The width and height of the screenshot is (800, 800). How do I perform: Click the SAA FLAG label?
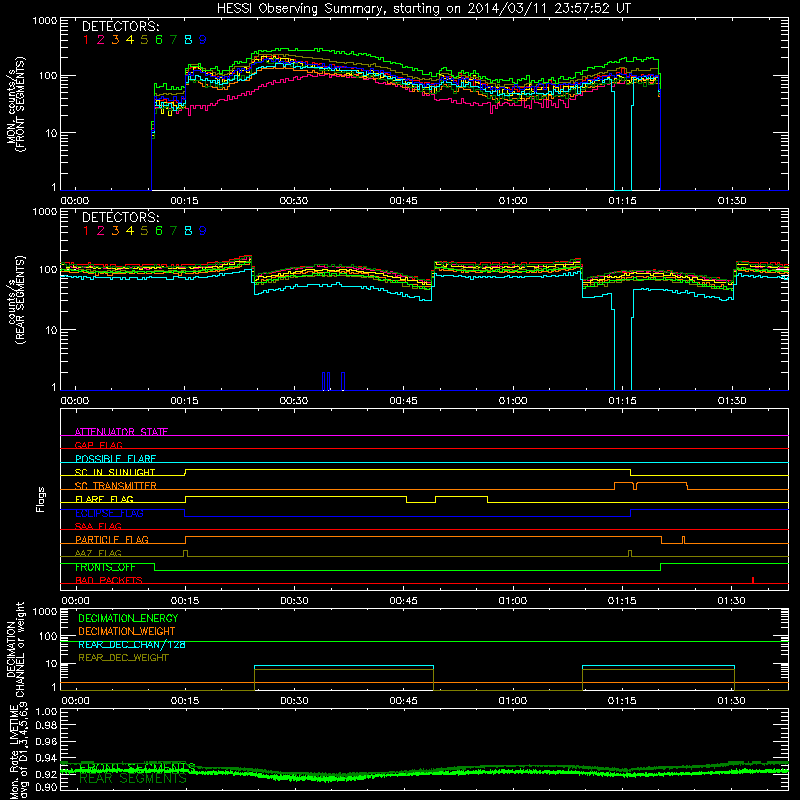pos(98,527)
